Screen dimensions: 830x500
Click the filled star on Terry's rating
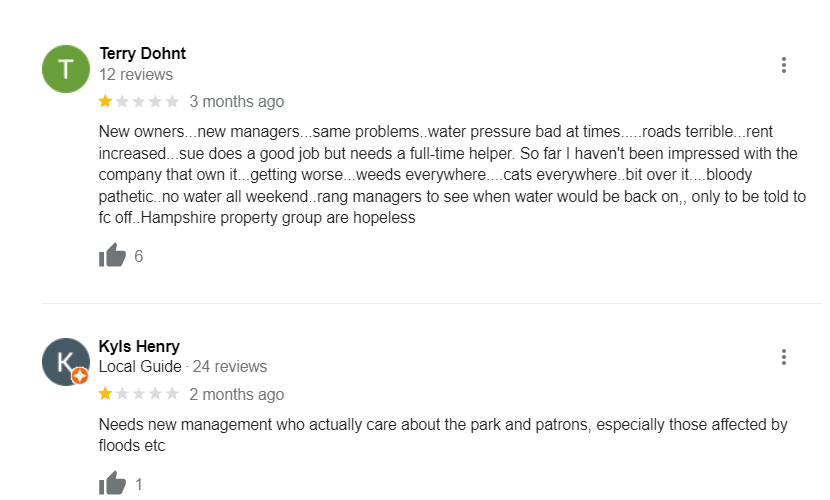[105, 101]
